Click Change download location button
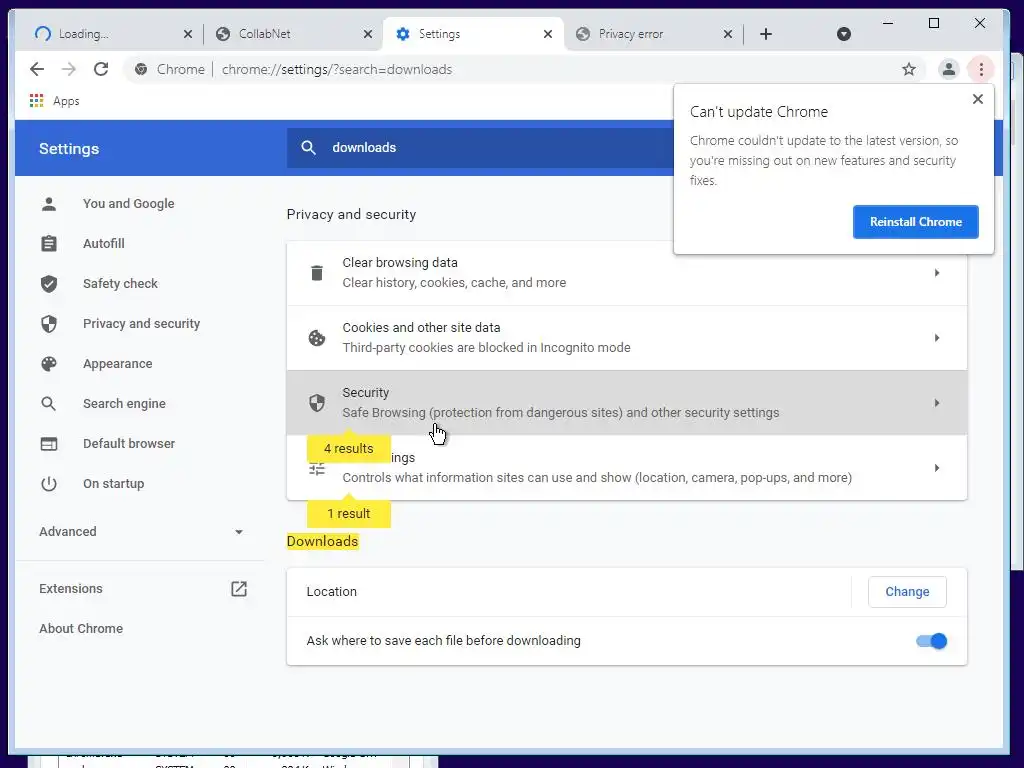The image size is (1024, 768). click(907, 592)
